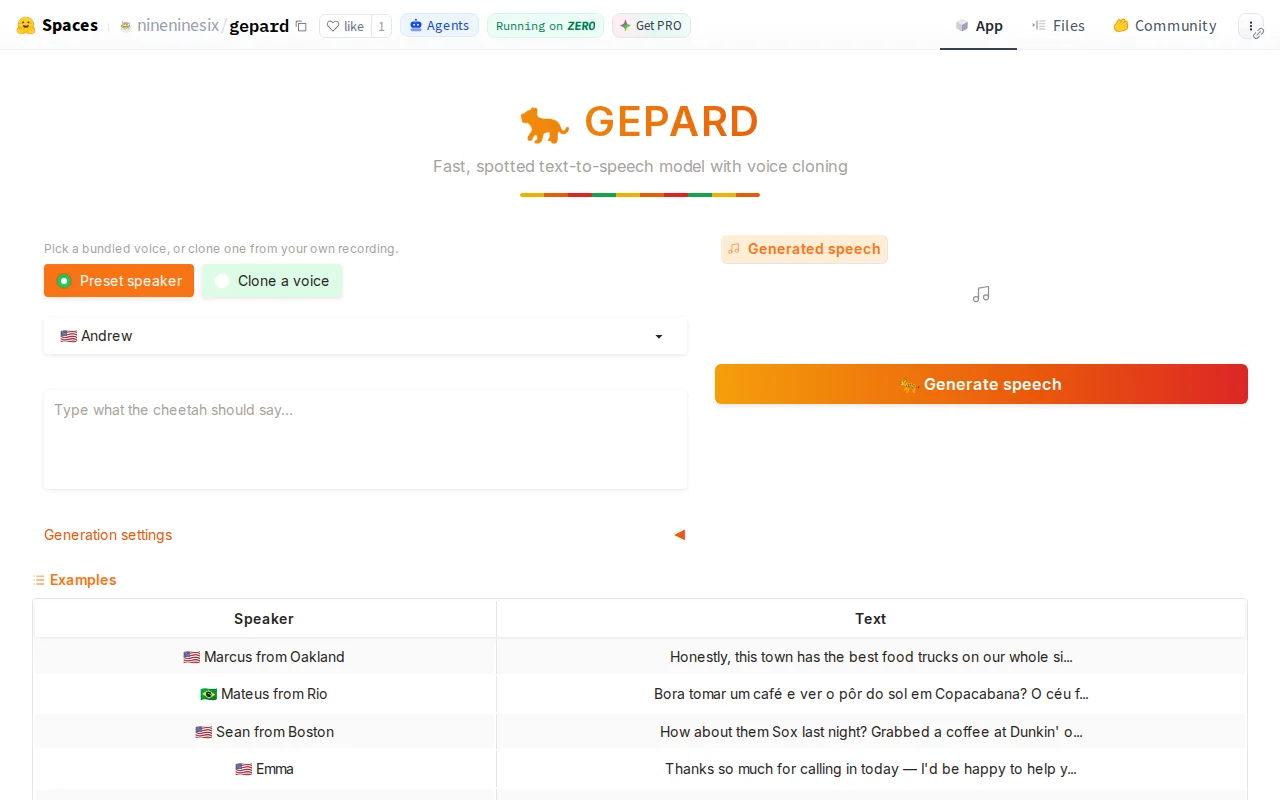Click the cheetah emoji beside GEPARD title
This screenshot has height=800, width=1280.
click(x=545, y=124)
